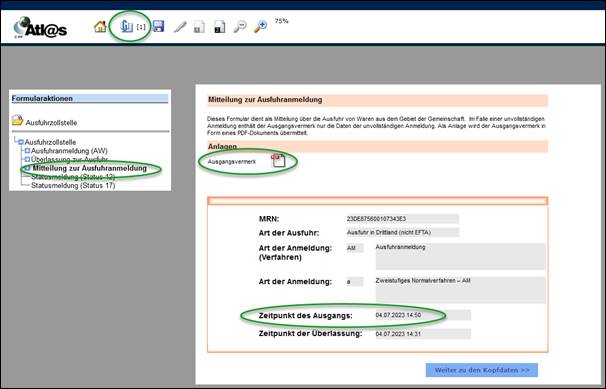The height and width of the screenshot is (389, 606).
Task: Click the MRN: label
Action: (269, 219)
